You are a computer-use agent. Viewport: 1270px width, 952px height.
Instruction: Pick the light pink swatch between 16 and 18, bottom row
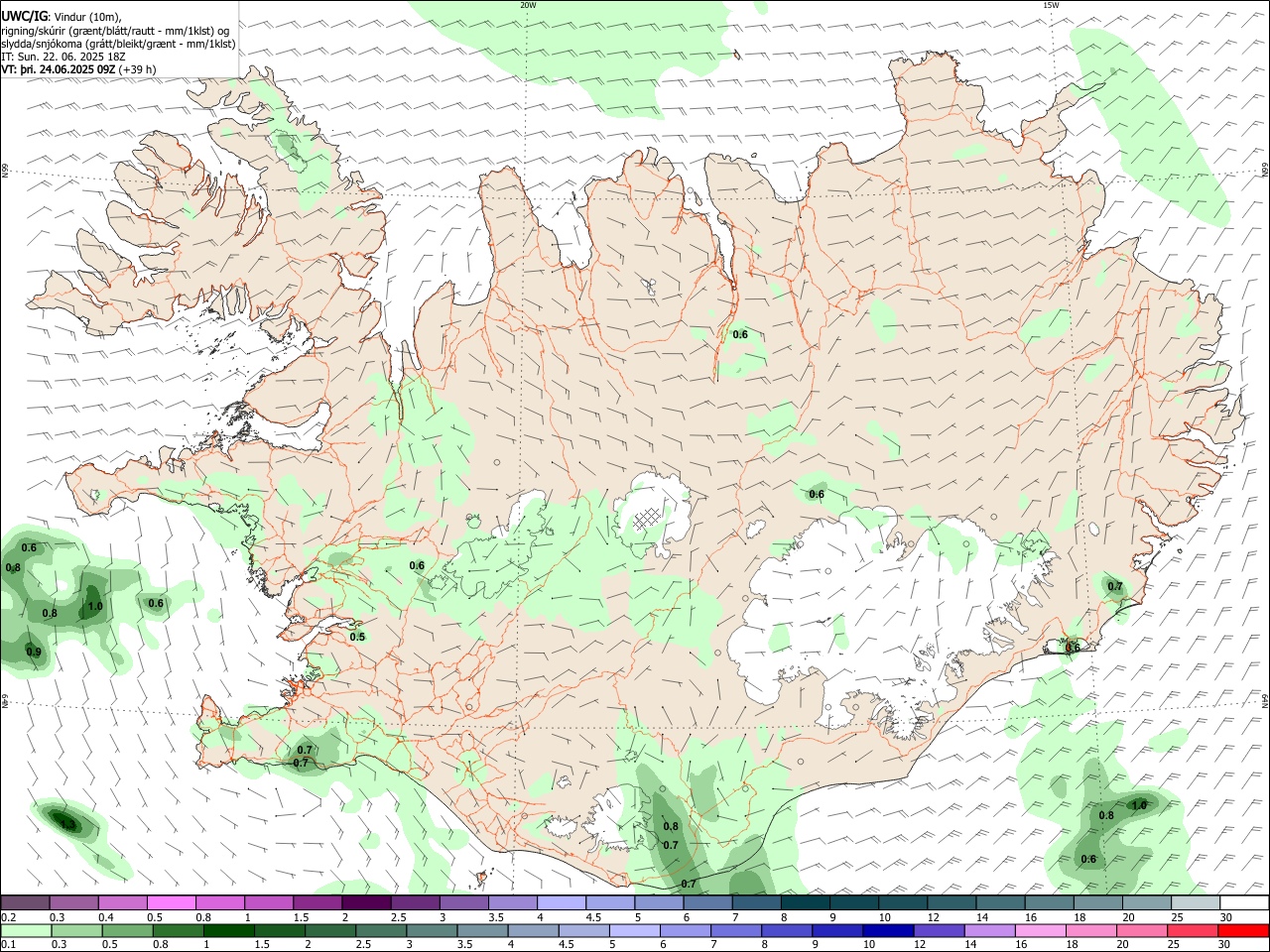pyautogui.click(x=1041, y=931)
